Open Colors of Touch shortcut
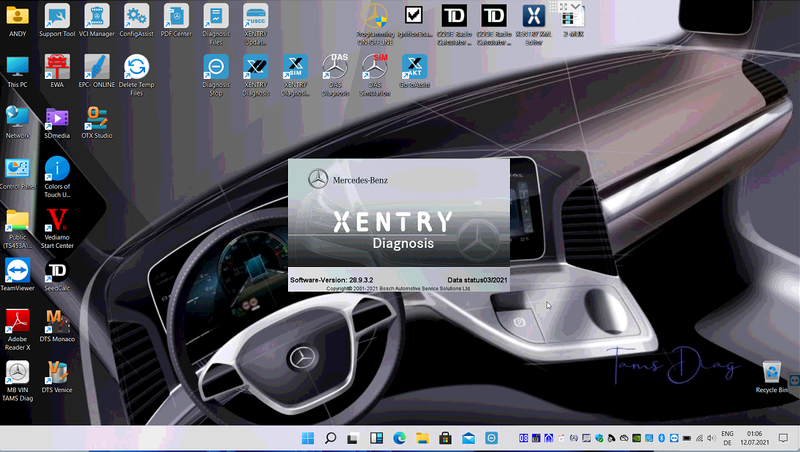This screenshot has height=452, width=800. coord(57,177)
